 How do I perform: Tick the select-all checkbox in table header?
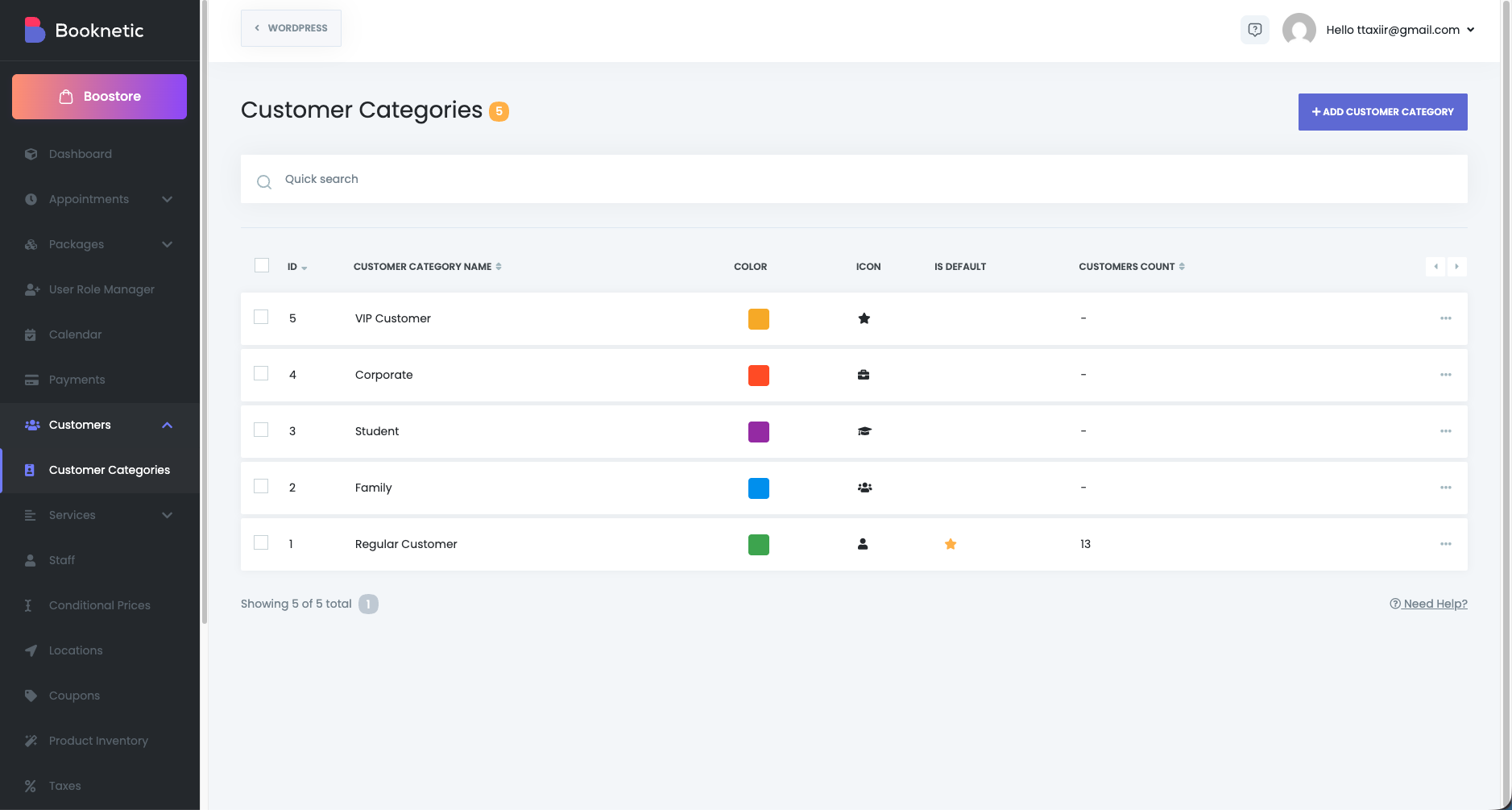(x=262, y=265)
